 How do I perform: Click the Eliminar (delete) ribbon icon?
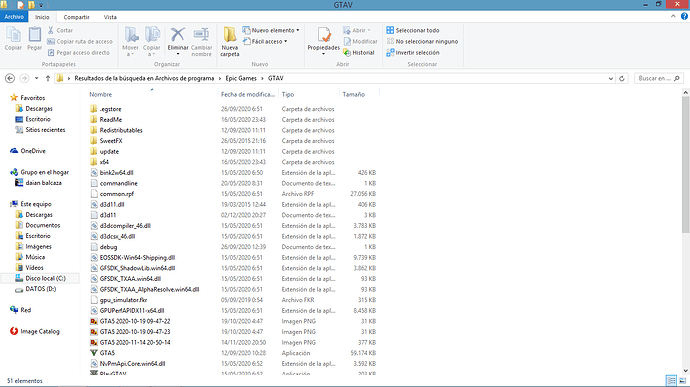coord(178,35)
